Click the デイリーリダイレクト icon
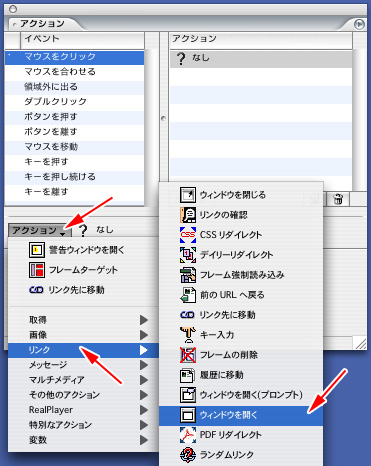 [x=188, y=255]
